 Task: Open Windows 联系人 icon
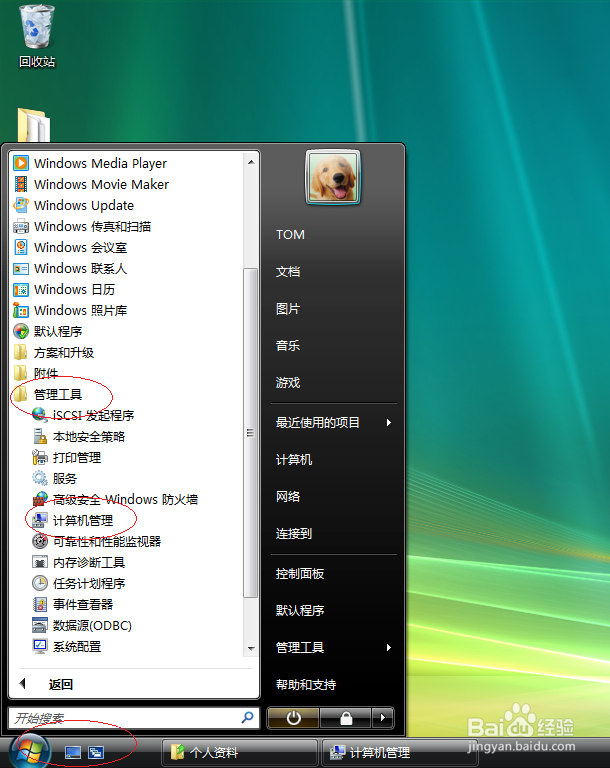21,268
